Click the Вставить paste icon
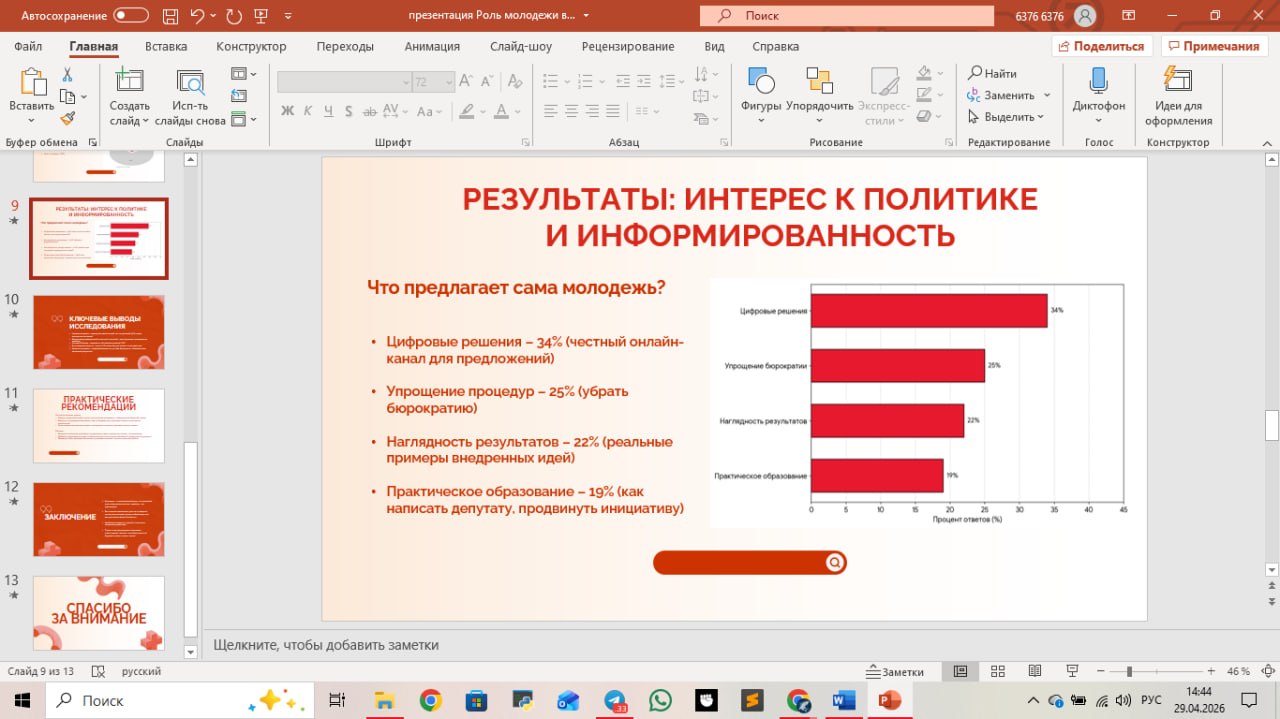This screenshot has width=1280, height=719. coord(32,82)
